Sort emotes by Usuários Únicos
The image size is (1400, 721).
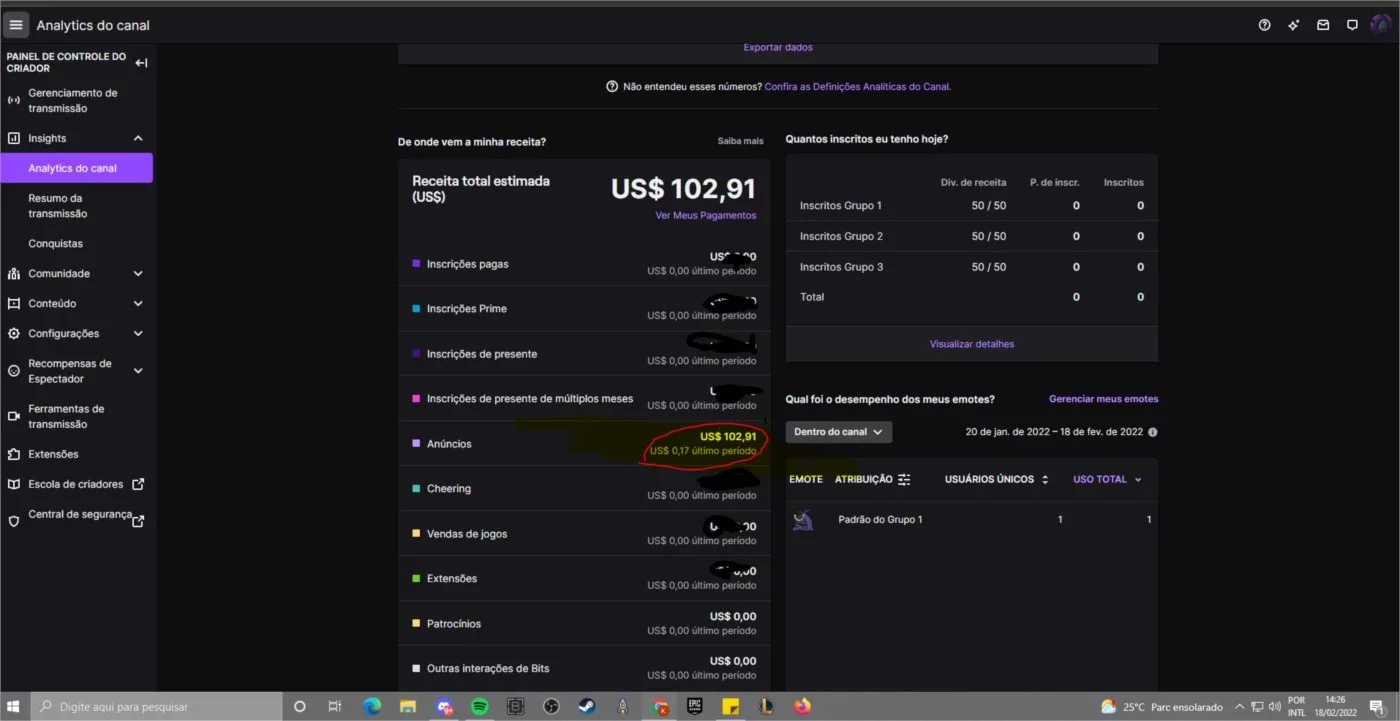point(997,479)
